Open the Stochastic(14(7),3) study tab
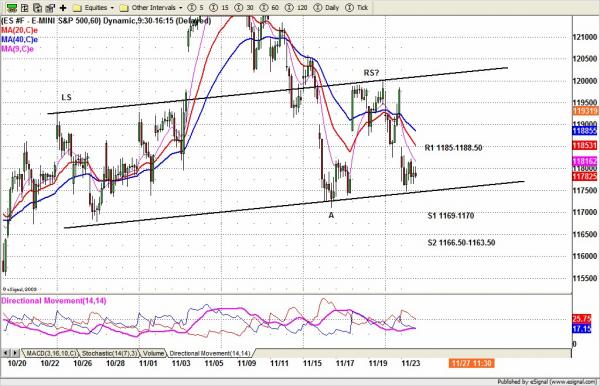 click(109, 353)
